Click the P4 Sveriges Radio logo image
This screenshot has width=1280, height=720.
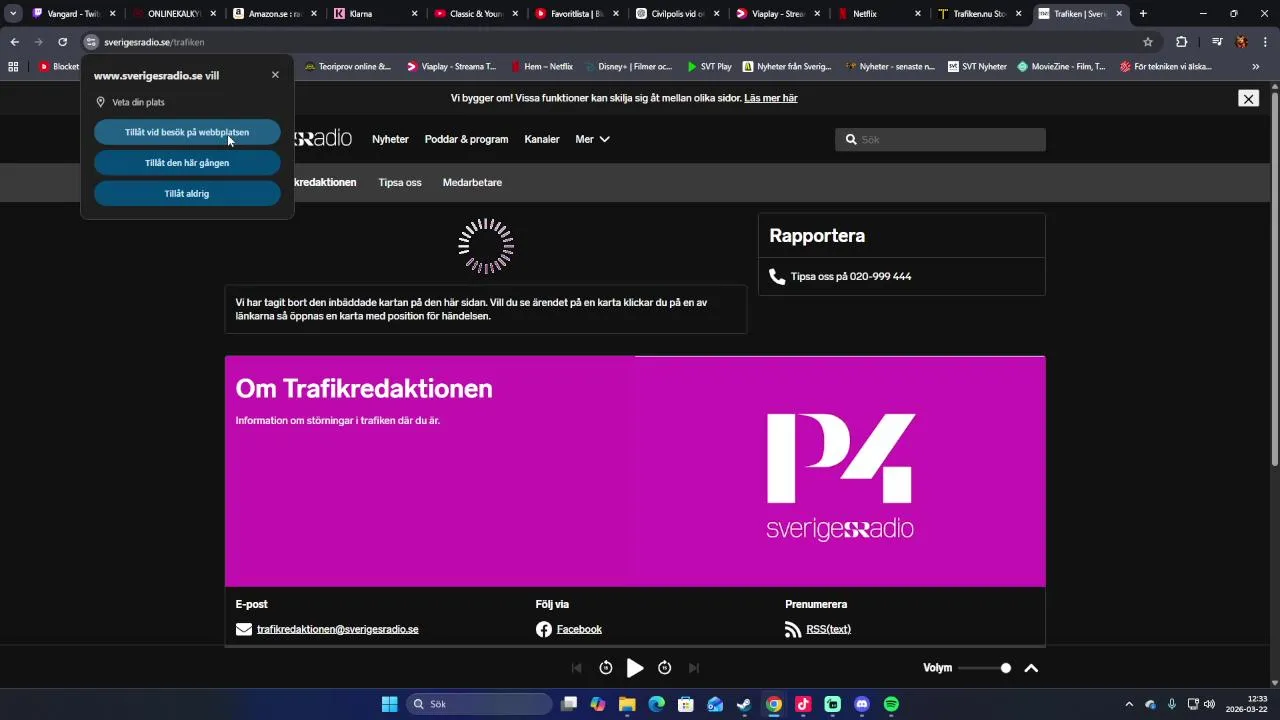[x=840, y=477]
